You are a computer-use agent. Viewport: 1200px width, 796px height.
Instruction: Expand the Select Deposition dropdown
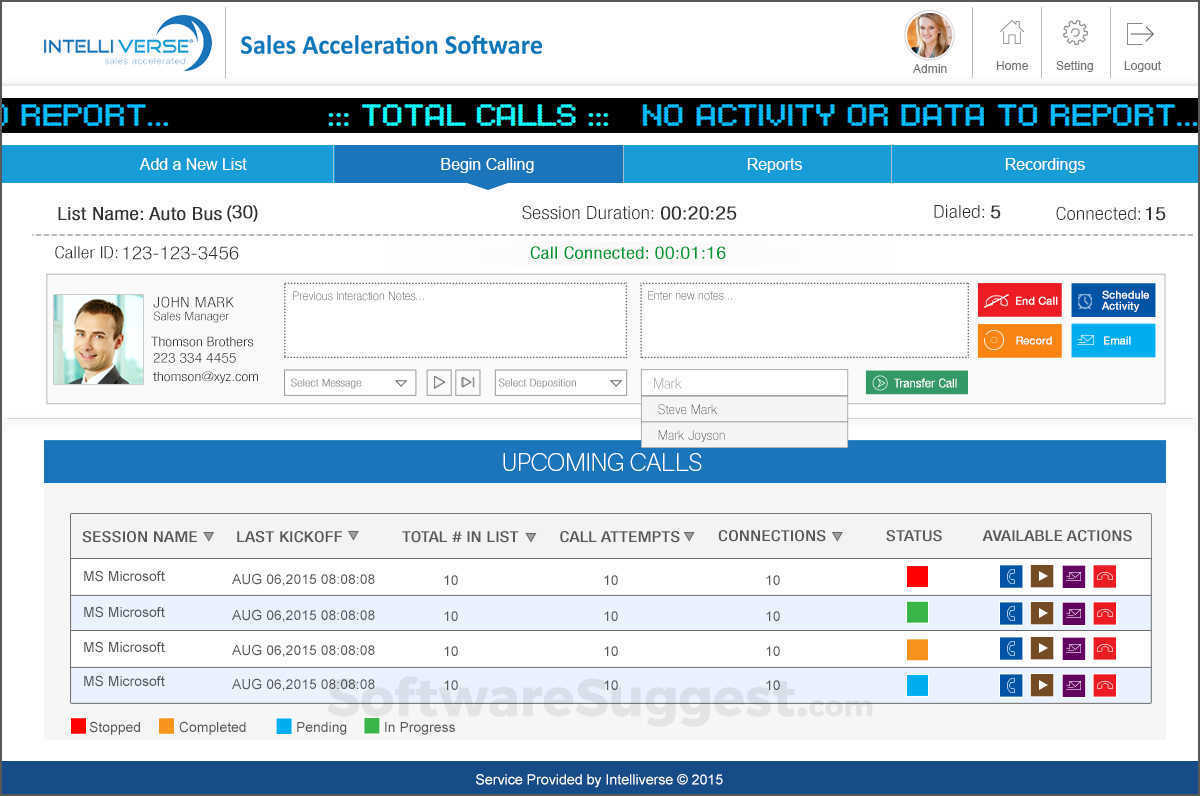point(560,383)
